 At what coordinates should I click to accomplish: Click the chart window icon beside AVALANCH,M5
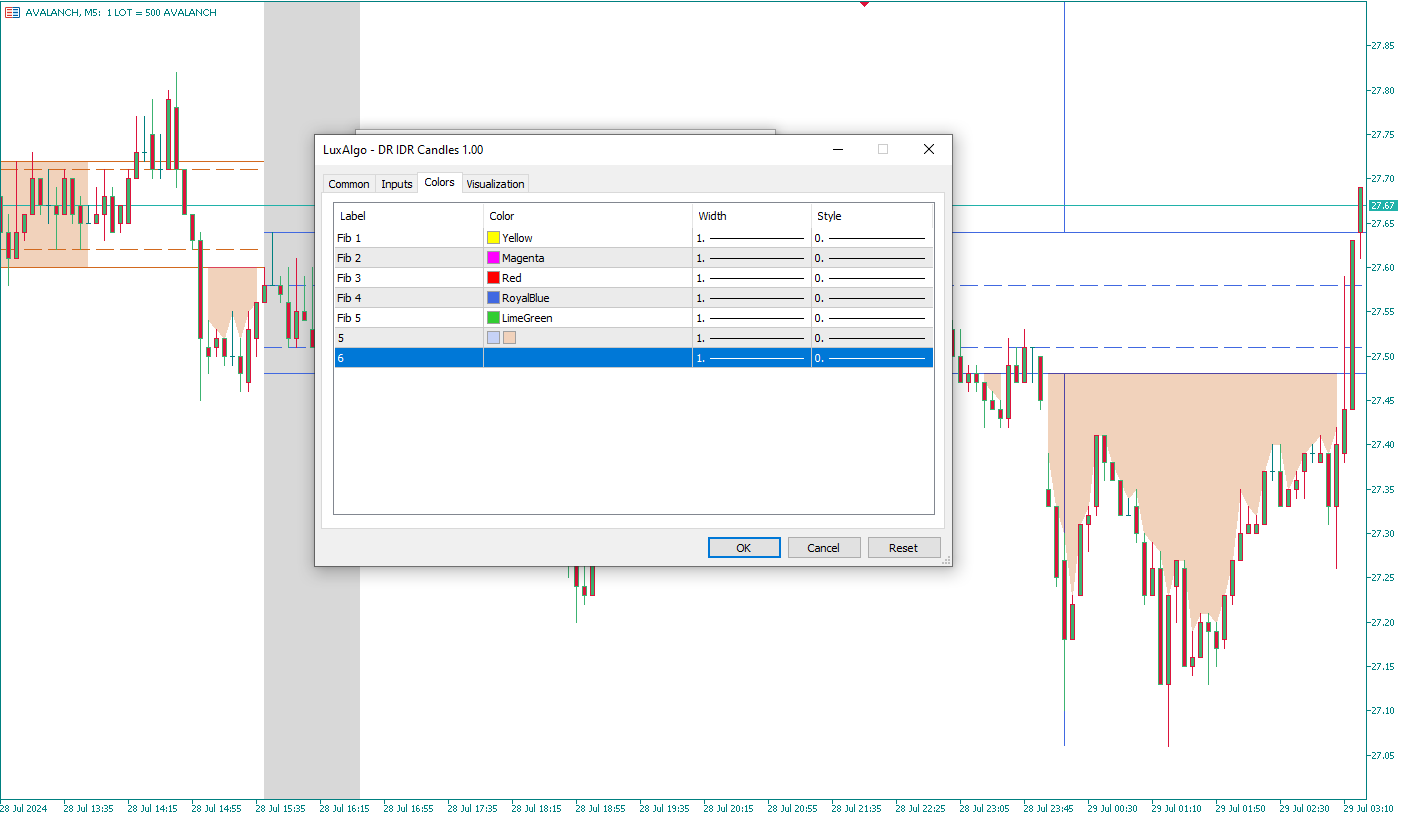[12, 12]
